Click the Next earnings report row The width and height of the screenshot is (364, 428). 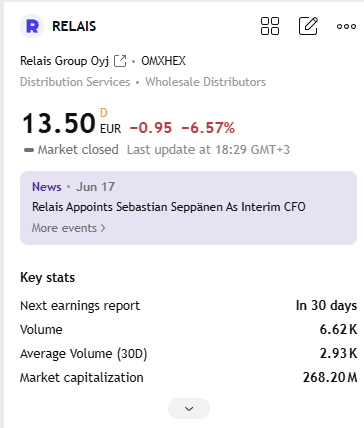point(188,305)
